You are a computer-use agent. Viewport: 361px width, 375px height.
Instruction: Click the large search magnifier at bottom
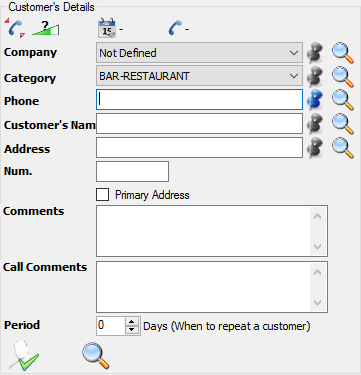pos(96,355)
